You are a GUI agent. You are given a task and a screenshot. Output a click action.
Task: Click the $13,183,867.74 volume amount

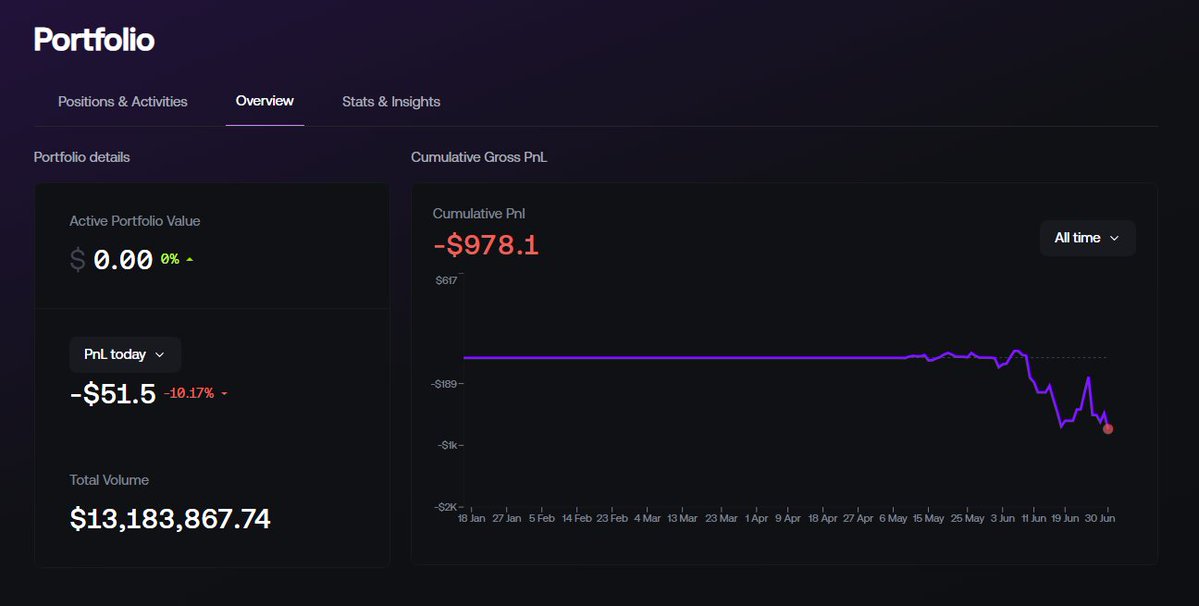coord(170,519)
